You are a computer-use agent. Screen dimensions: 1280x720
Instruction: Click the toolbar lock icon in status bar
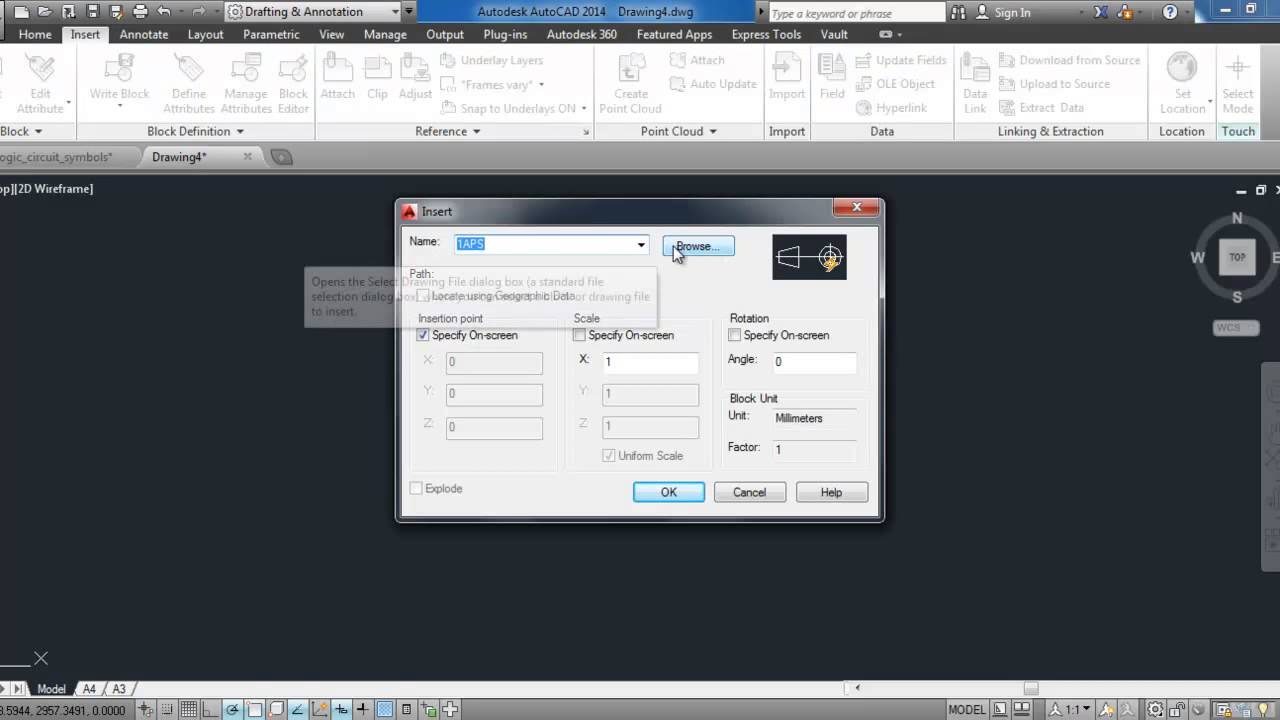click(x=1177, y=710)
